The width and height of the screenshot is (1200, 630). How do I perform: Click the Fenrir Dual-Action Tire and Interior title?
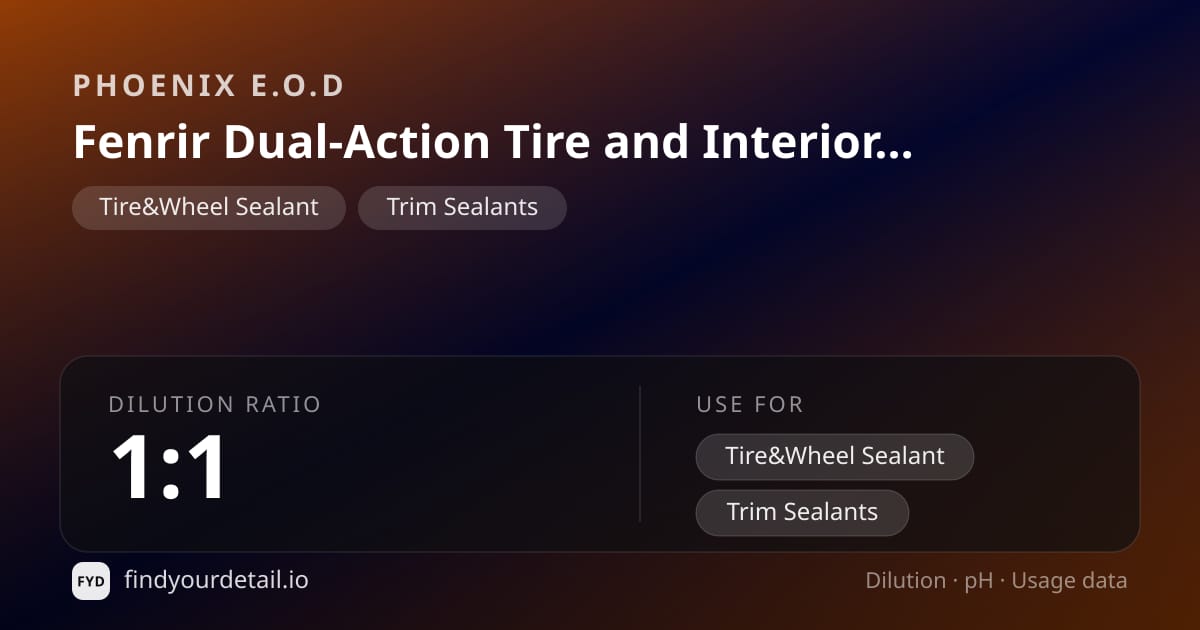tap(492, 143)
